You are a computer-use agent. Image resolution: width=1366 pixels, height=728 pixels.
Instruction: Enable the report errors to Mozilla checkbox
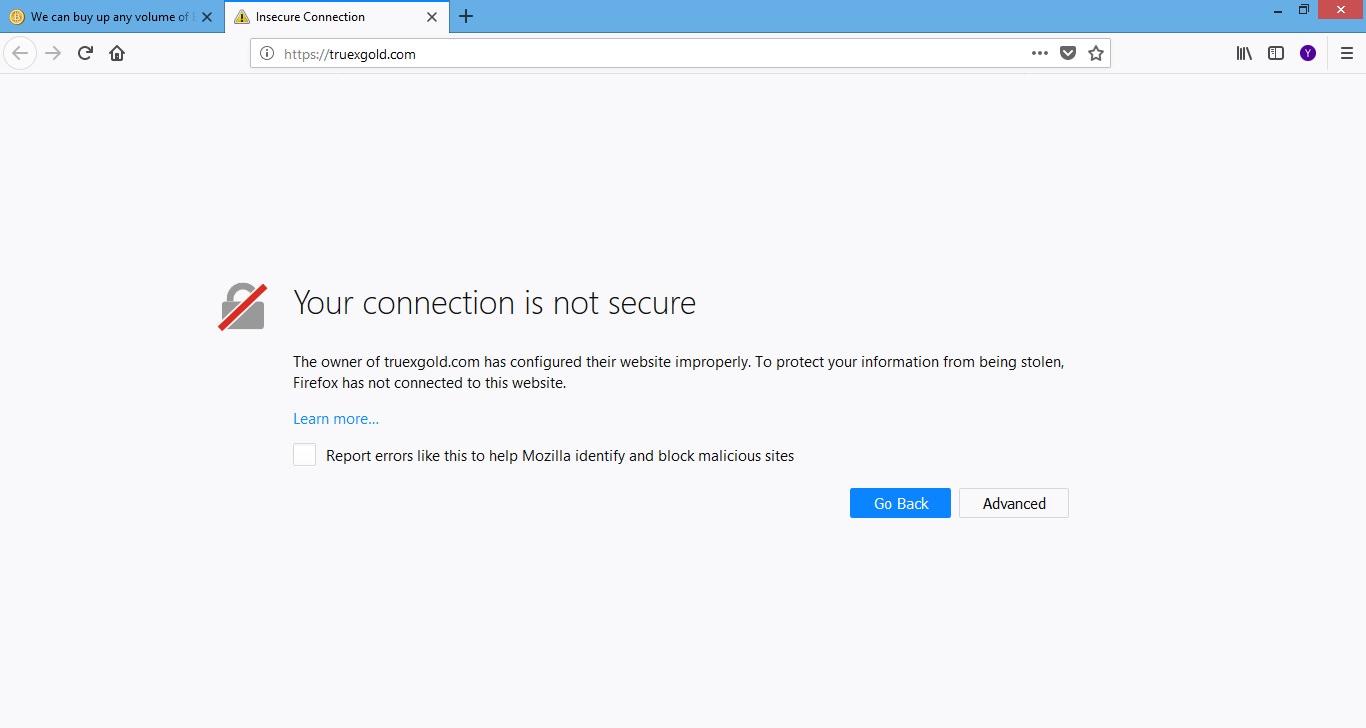pyautogui.click(x=305, y=455)
